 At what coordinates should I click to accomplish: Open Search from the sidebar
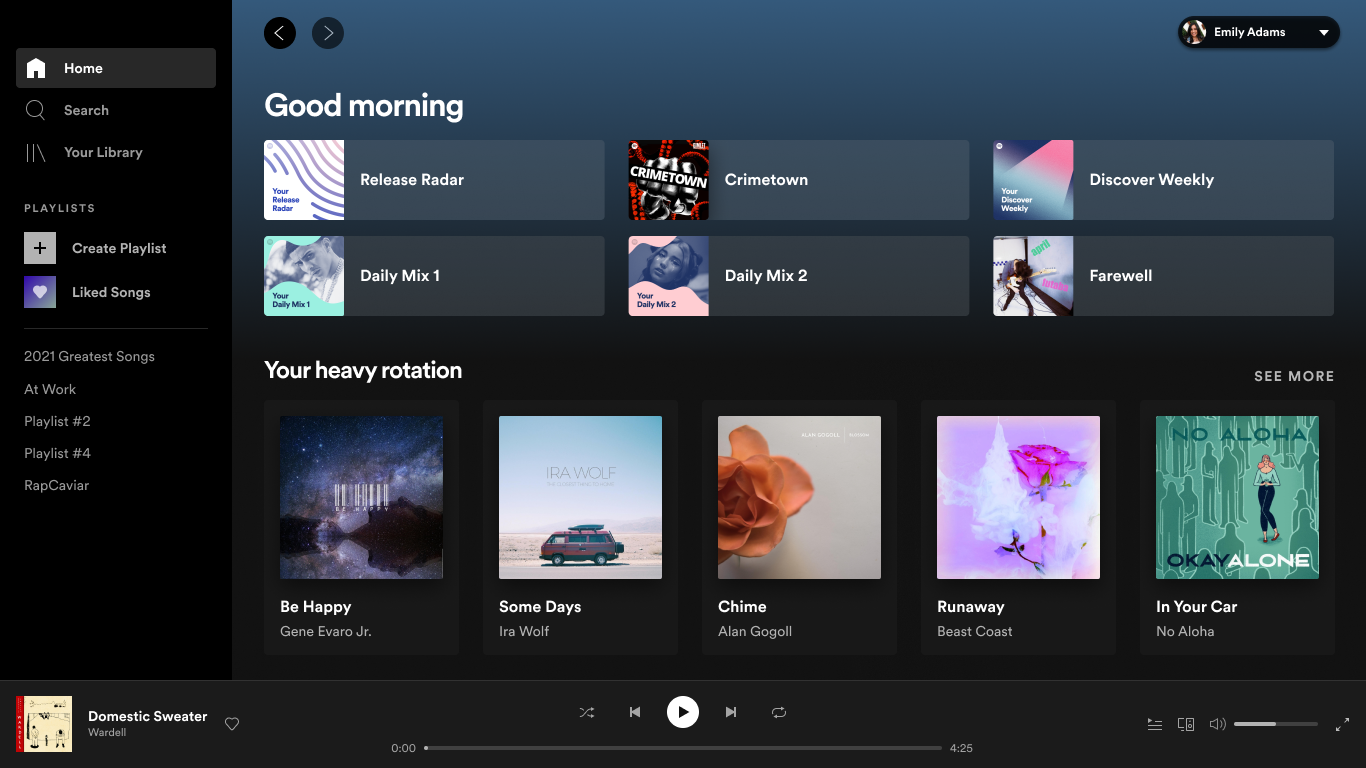point(86,110)
